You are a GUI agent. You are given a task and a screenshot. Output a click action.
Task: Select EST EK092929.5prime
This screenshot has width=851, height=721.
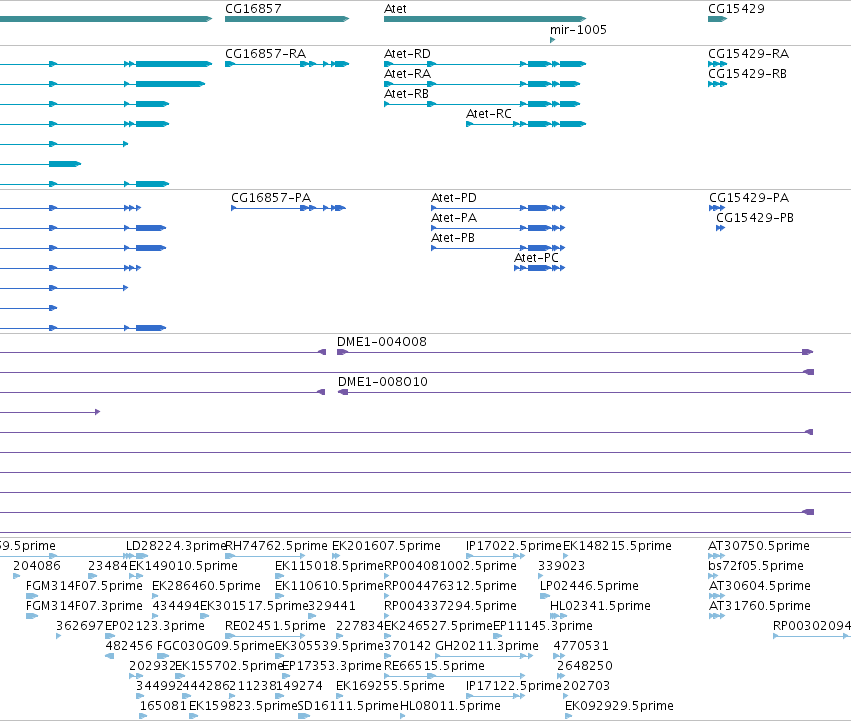pyautogui.click(x=619, y=706)
